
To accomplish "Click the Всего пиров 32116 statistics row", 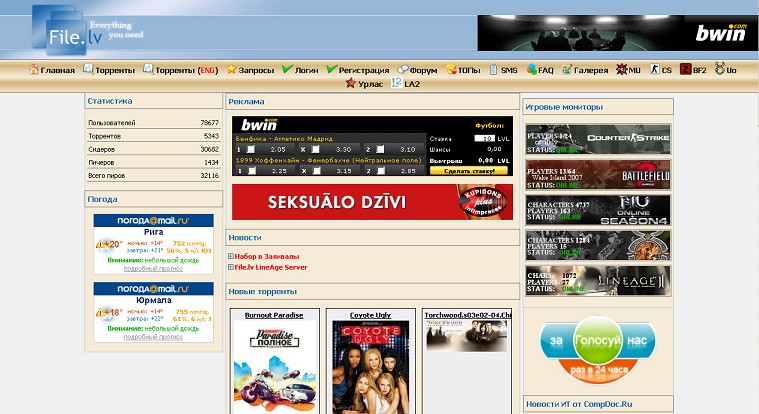I will 153,175.
